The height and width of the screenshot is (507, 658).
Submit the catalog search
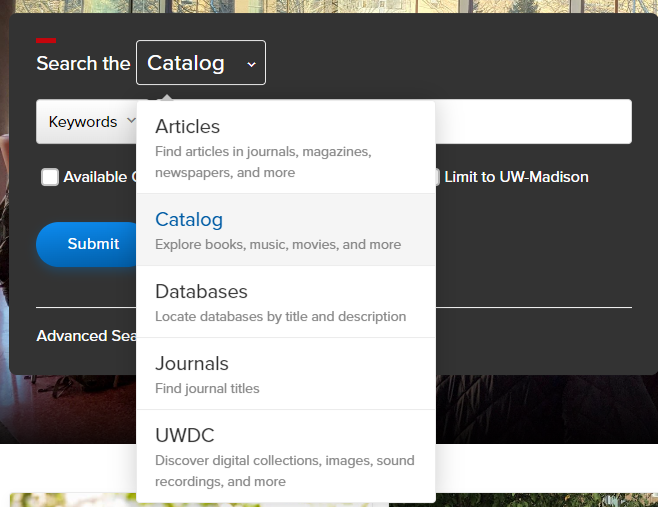(x=88, y=244)
